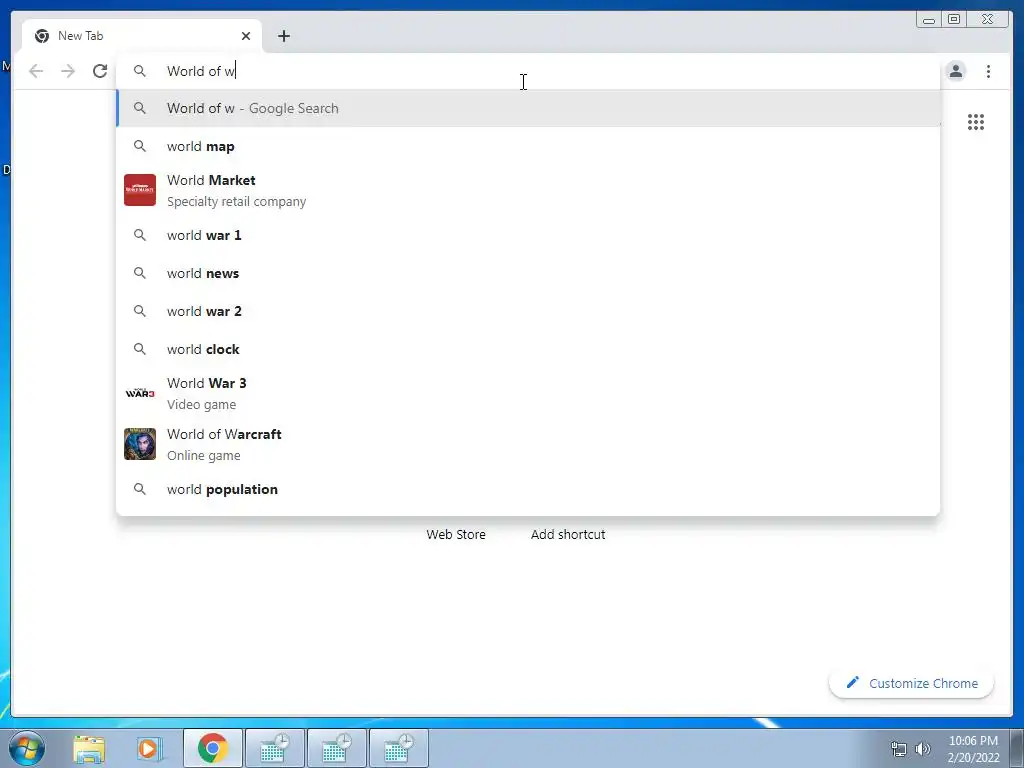Open the Windows Start menu orb
The width and height of the screenshot is (1024, 768).
click(x=27, y=748)
